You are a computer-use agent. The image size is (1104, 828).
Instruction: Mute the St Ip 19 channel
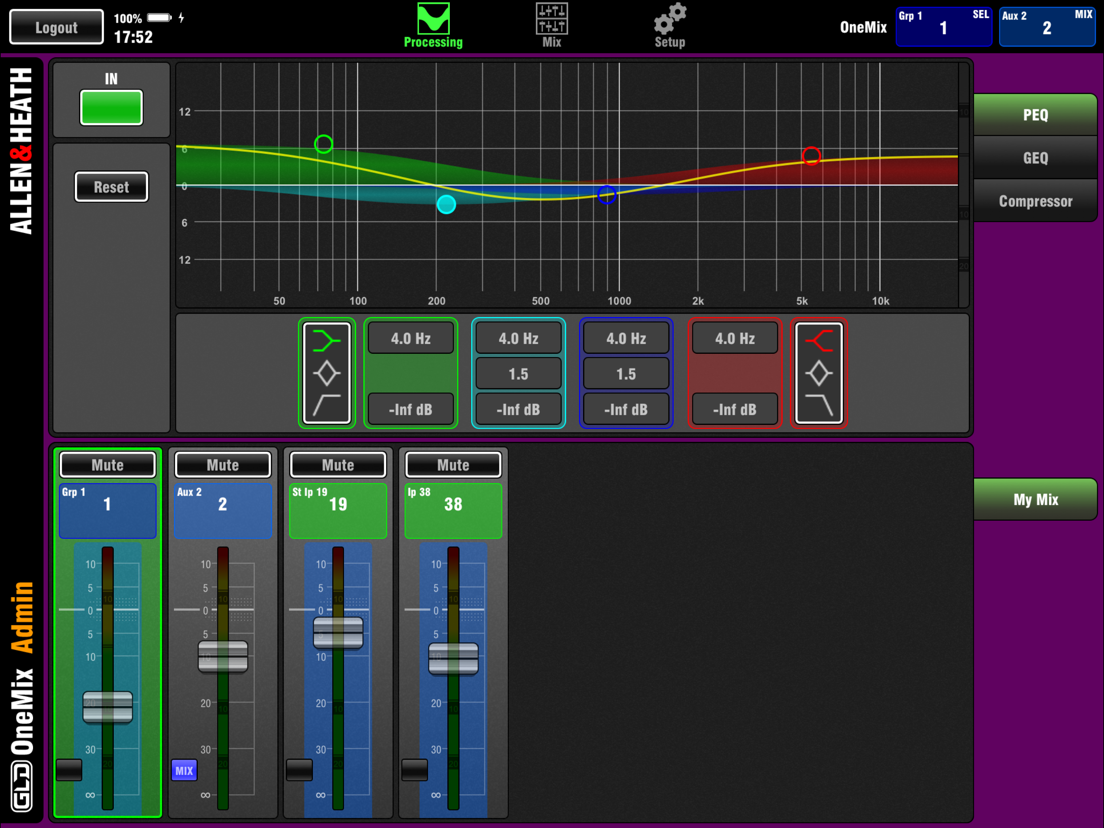pos(338,465)
